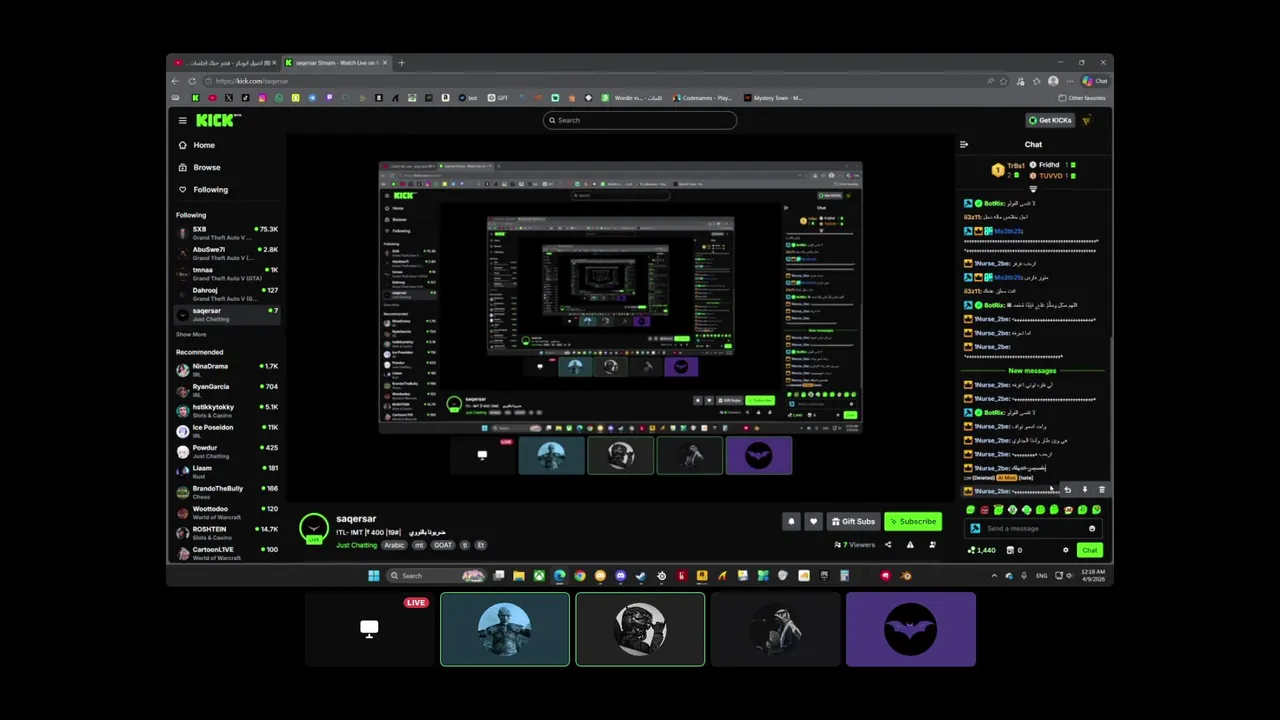Click the share stream icon
Image resolution: width=1280 pixels, height=720 pixels.
click(x=888, y=545)
